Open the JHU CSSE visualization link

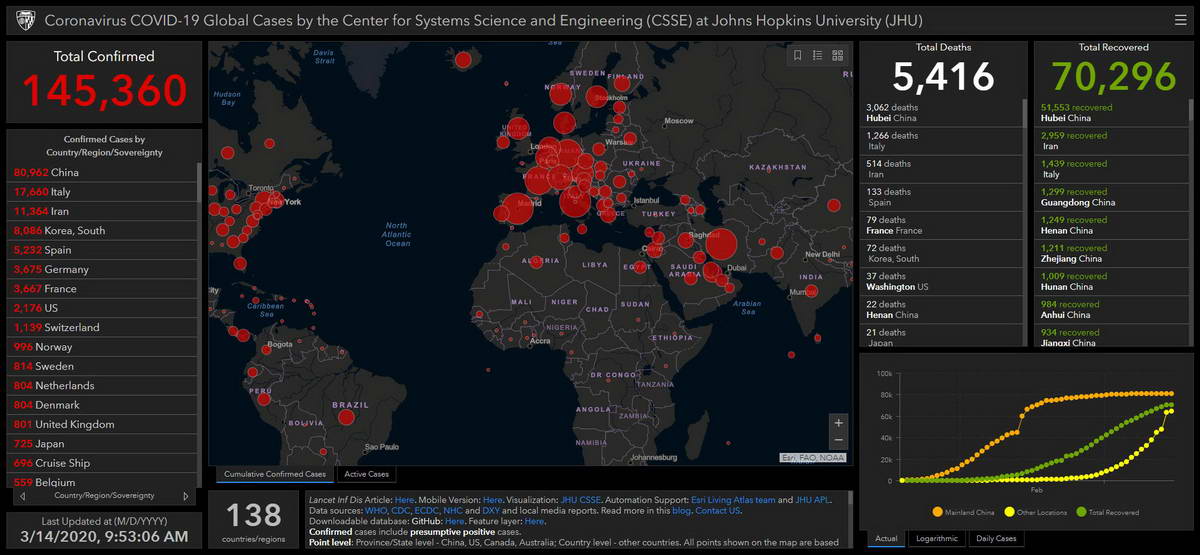click(581, 499)
